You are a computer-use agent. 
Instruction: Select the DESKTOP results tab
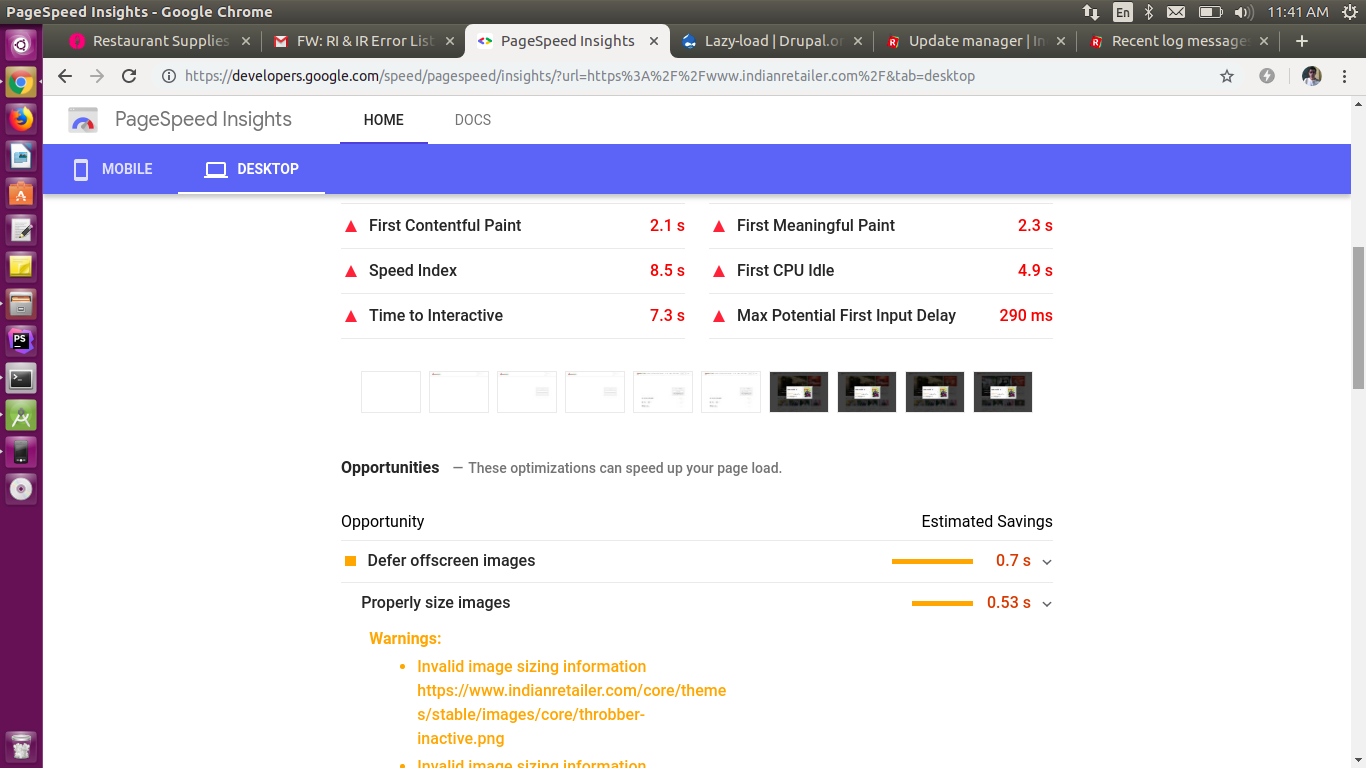coord(252,169)
